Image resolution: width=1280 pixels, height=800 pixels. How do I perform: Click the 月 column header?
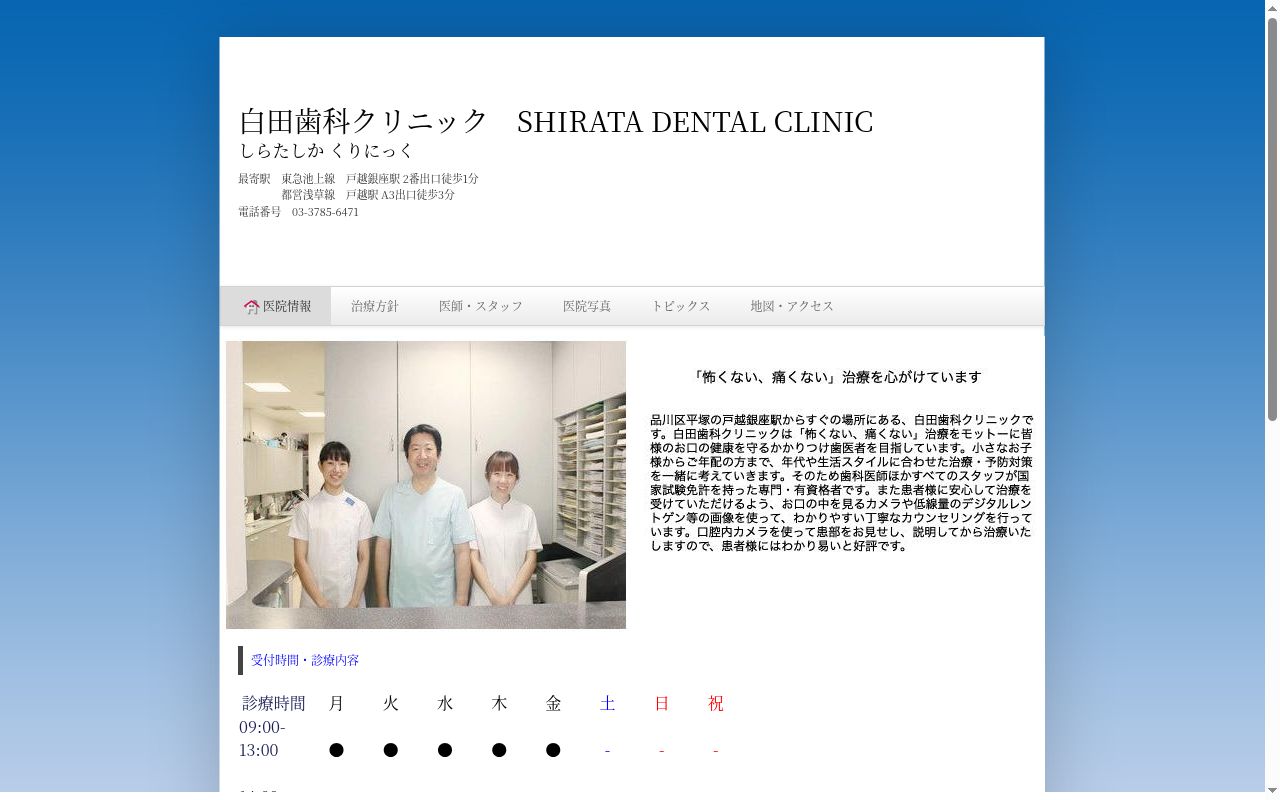tap(336, 703)
